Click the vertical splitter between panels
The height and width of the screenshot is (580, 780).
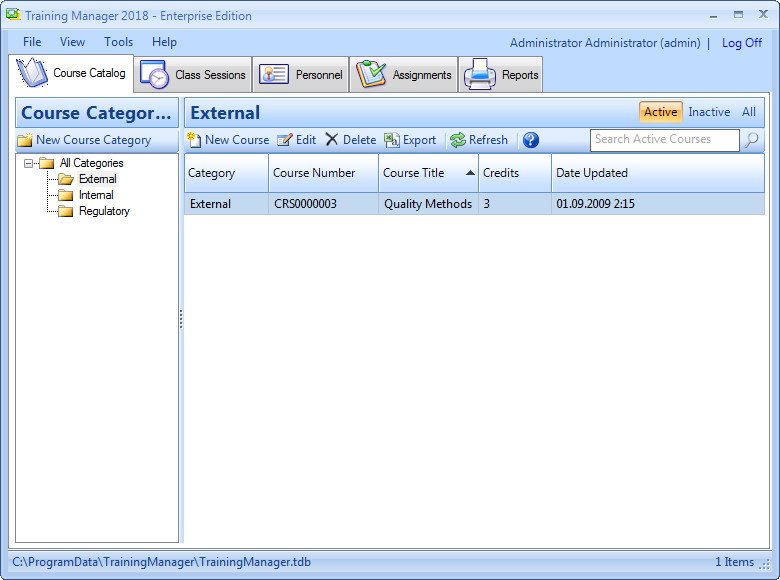click(181, 319)
